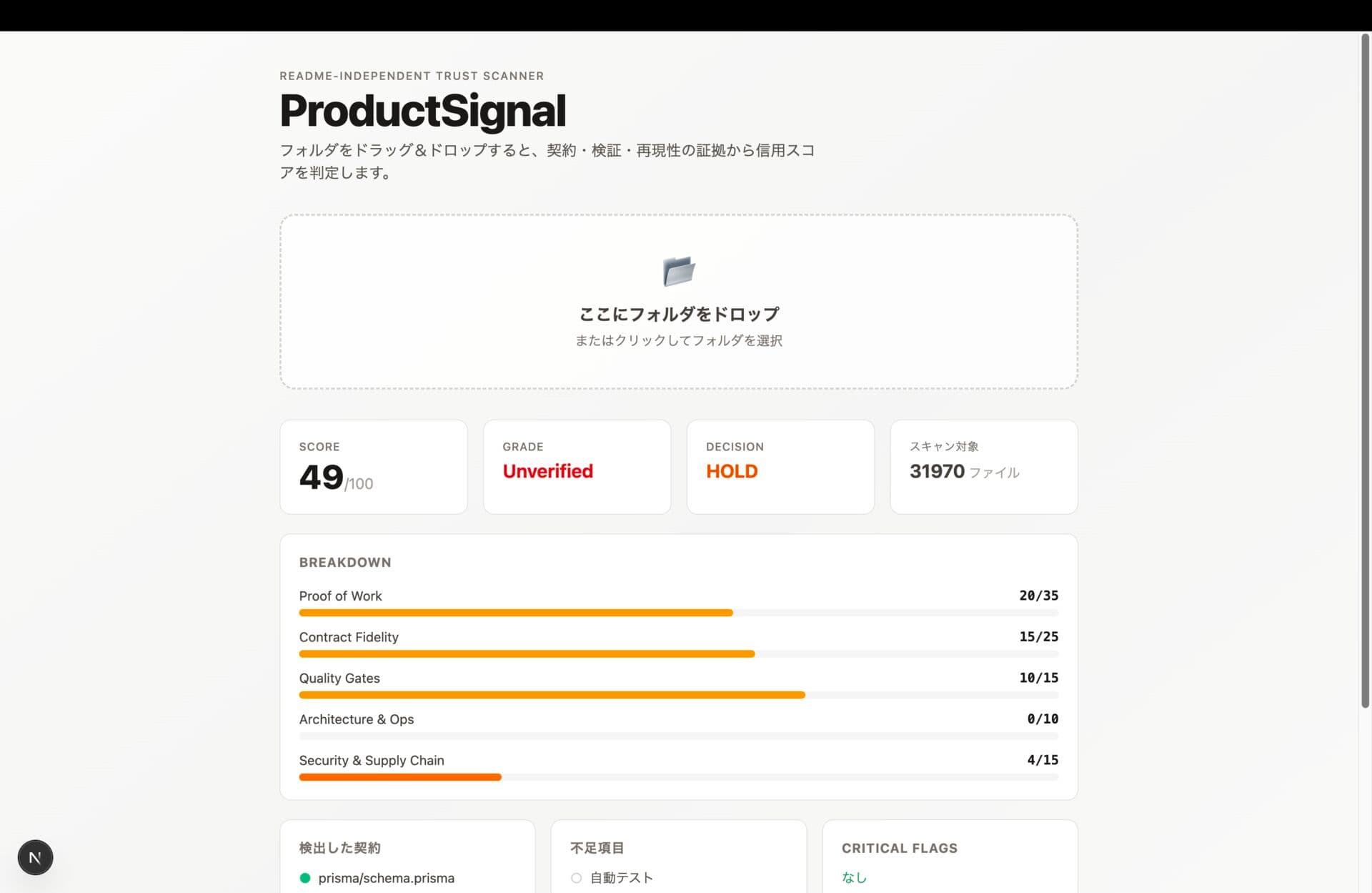Screen dimensions: 1372x893
Task: Click the Quality Gates progress bar
Action: pos(552,695)
